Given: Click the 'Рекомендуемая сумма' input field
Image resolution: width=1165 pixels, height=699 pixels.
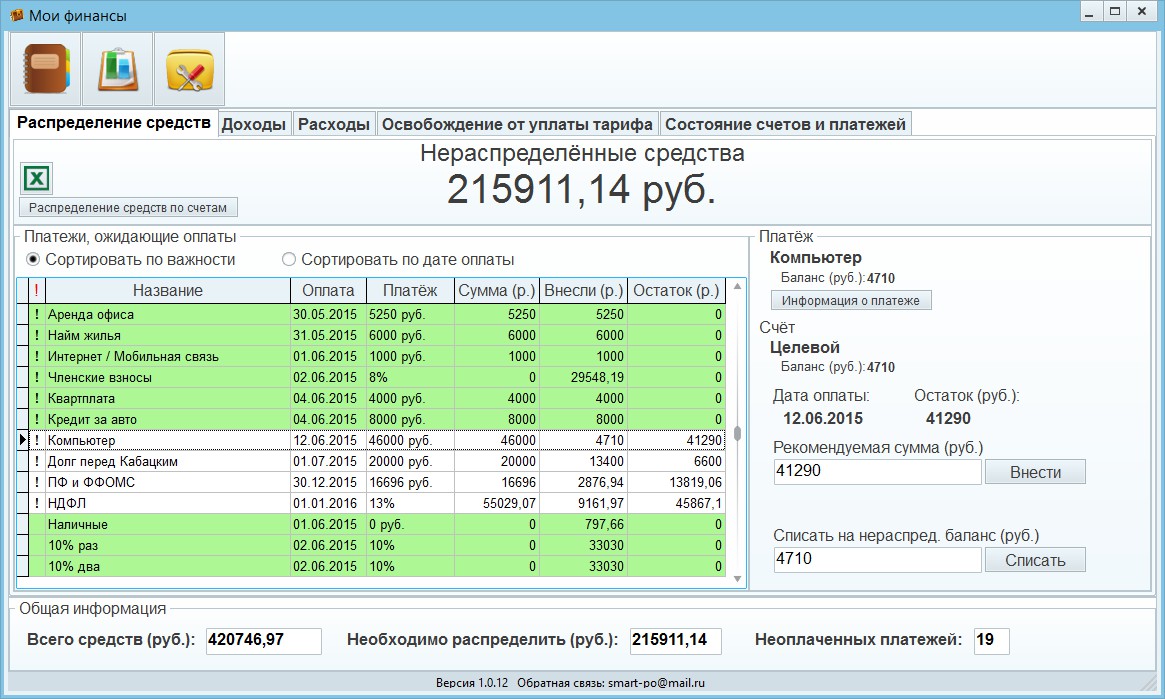Looking at the screenshot, I should coord(877,472).
